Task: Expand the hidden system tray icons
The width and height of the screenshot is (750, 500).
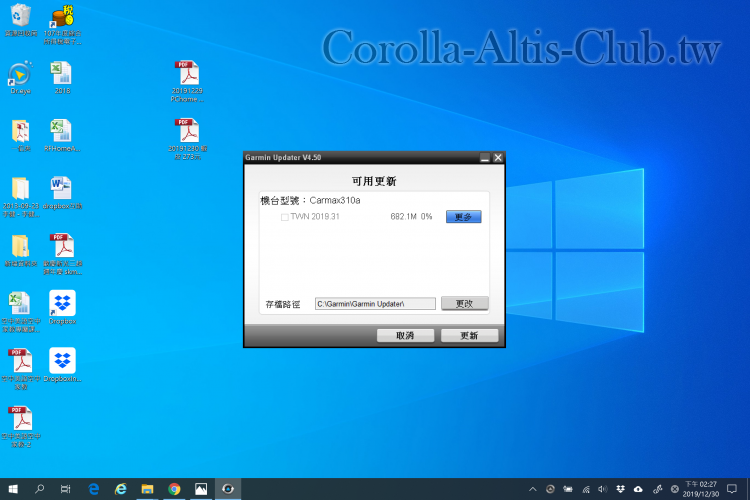Action: click(x=535, y=489)
